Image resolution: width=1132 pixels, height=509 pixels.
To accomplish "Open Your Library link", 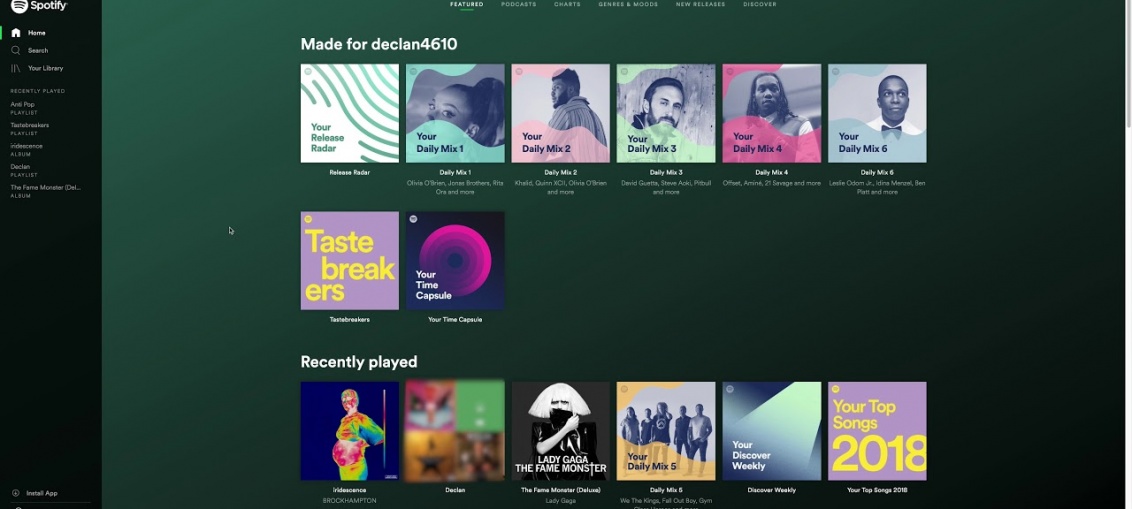I will tap(45, 68).
